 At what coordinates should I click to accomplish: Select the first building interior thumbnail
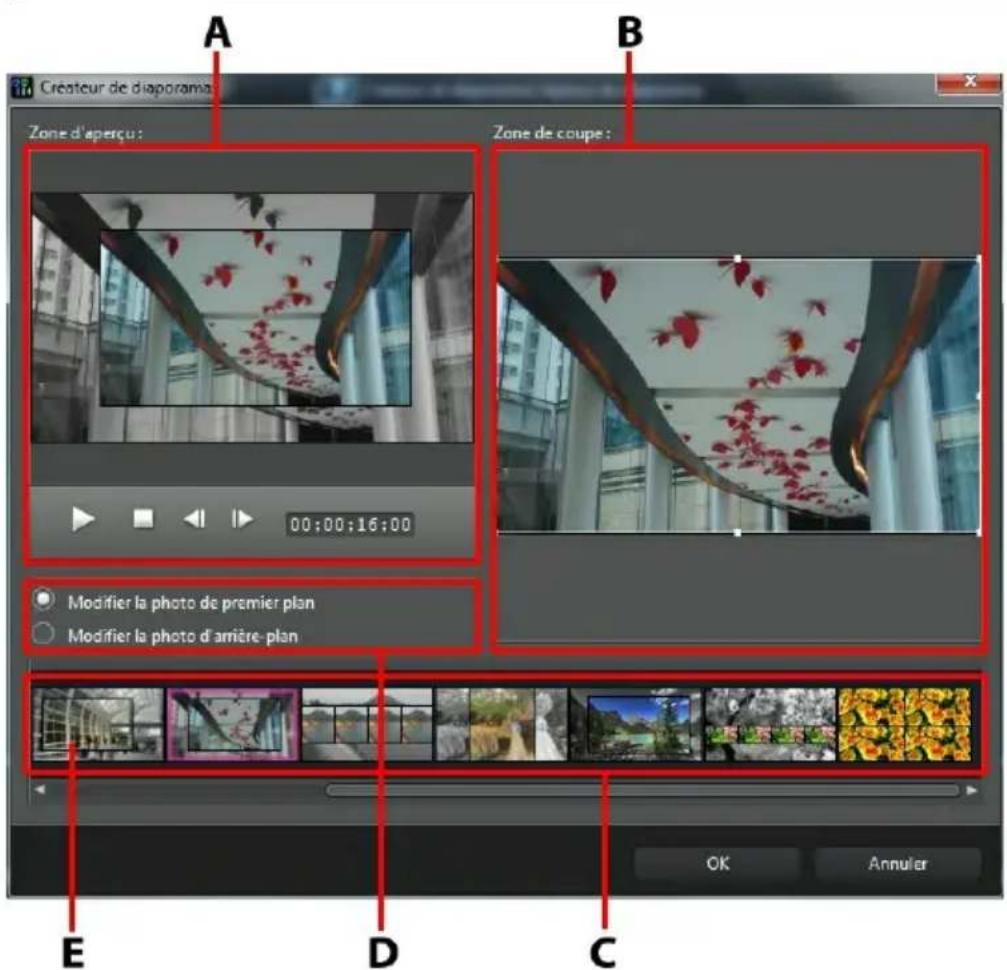(97, 723)
